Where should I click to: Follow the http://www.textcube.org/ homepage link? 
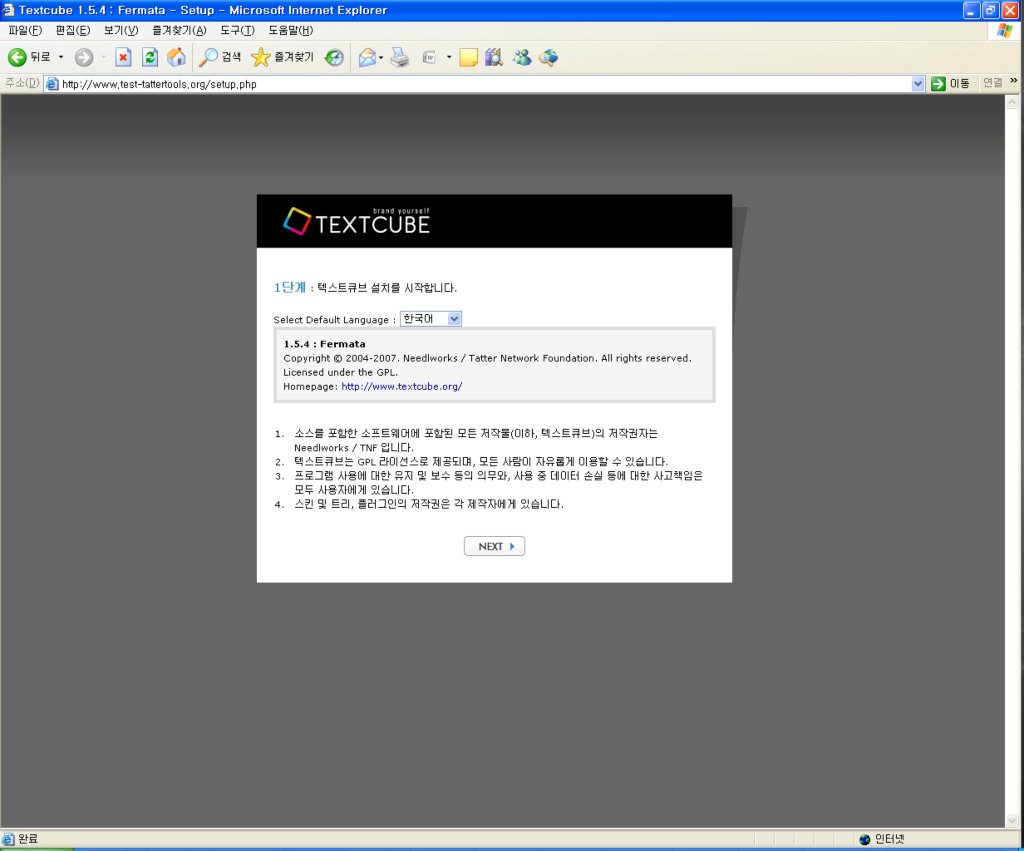point(402,386)
